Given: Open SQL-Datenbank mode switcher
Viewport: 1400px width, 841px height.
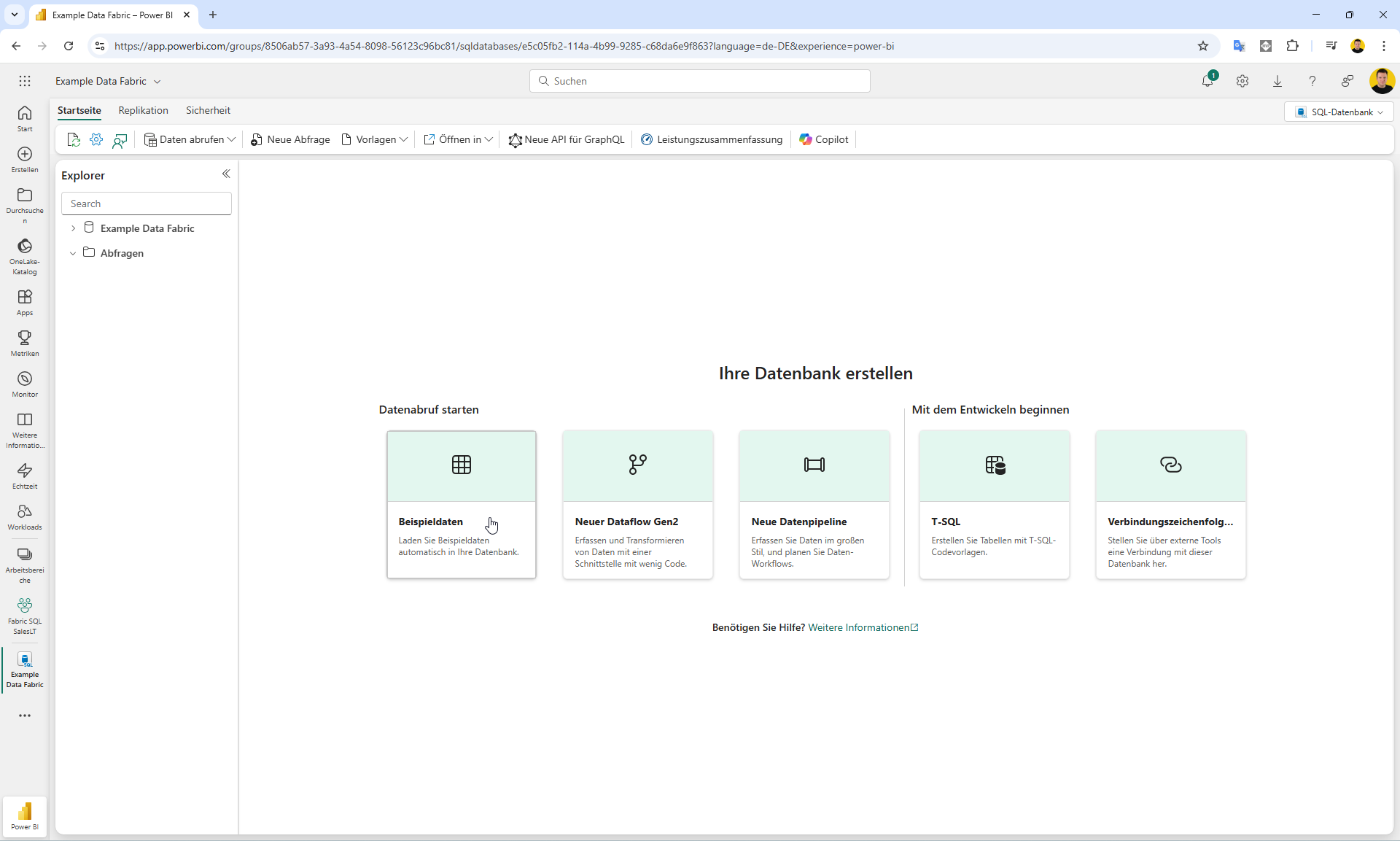Looking at the screenshot, I should click(1339, 112).
